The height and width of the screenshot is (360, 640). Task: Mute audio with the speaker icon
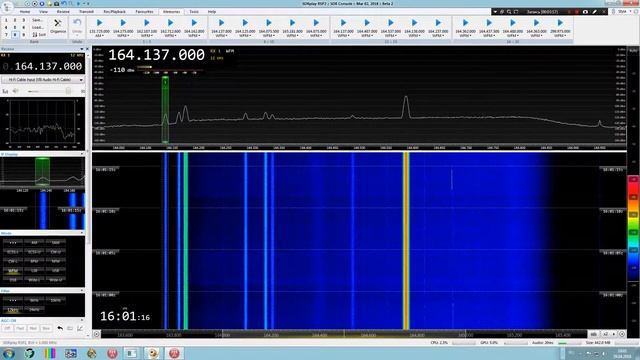click(x=16, y=91)
